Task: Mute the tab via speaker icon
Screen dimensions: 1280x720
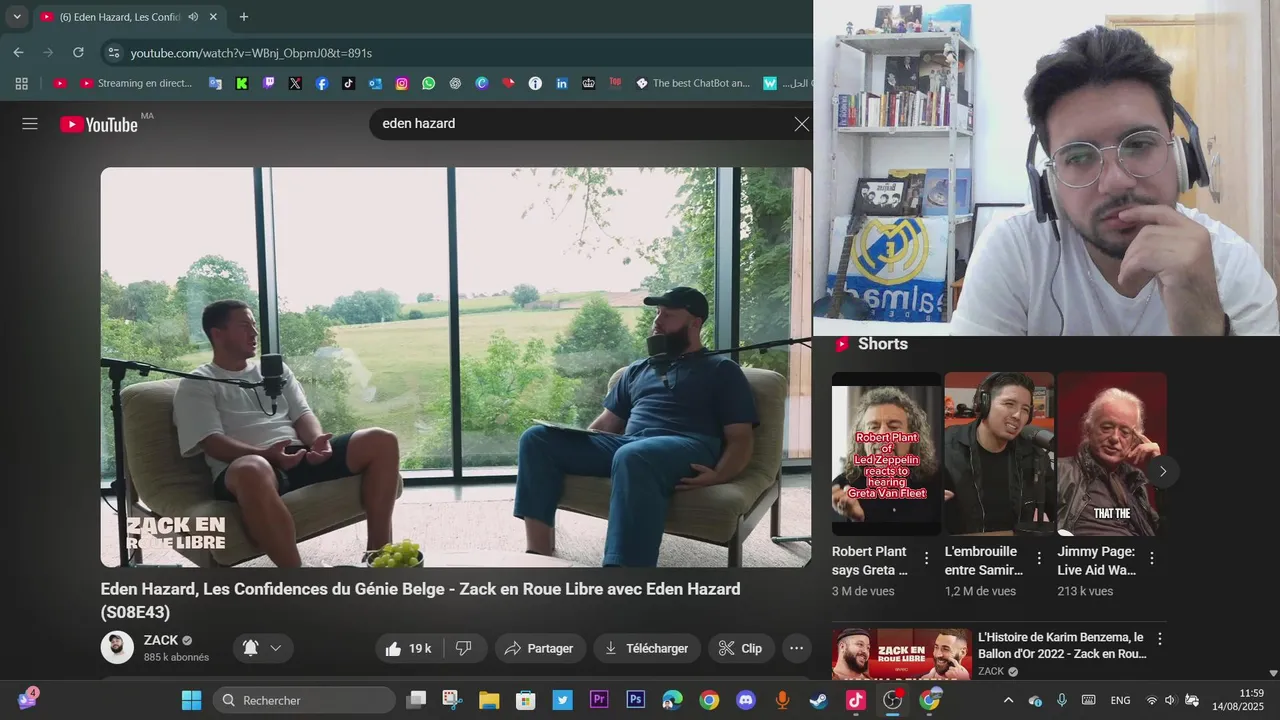Action: click(192, 17)
